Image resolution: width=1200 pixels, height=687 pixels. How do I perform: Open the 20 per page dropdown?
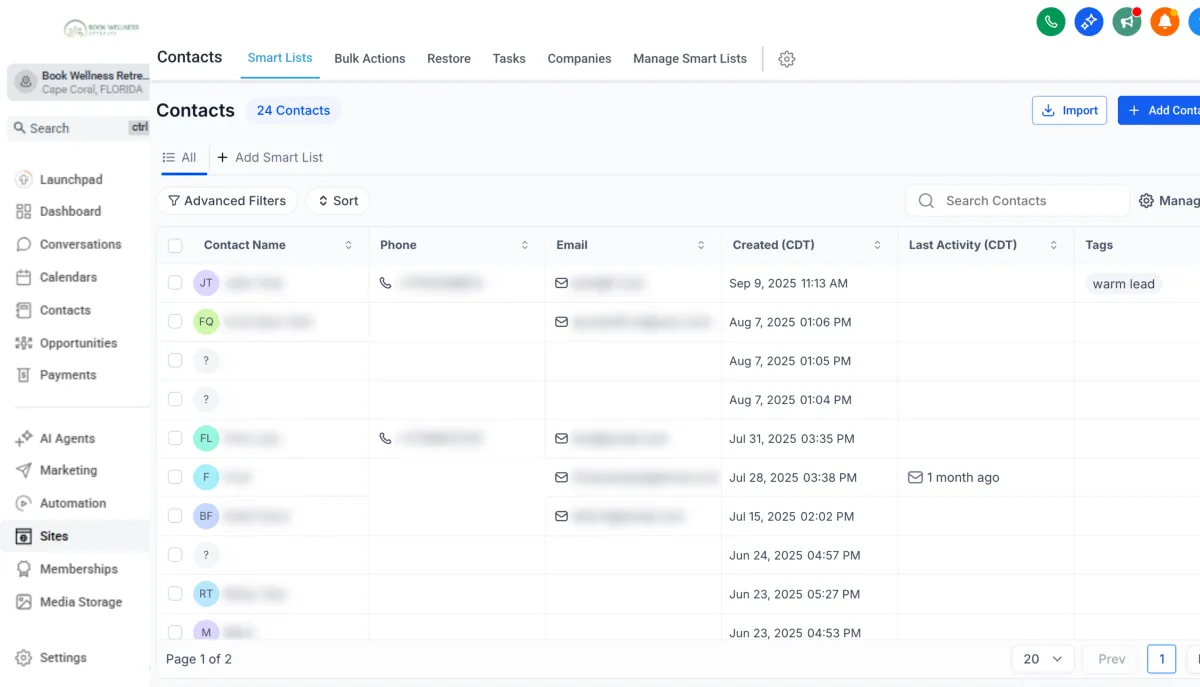click(x=1043, y=659)
